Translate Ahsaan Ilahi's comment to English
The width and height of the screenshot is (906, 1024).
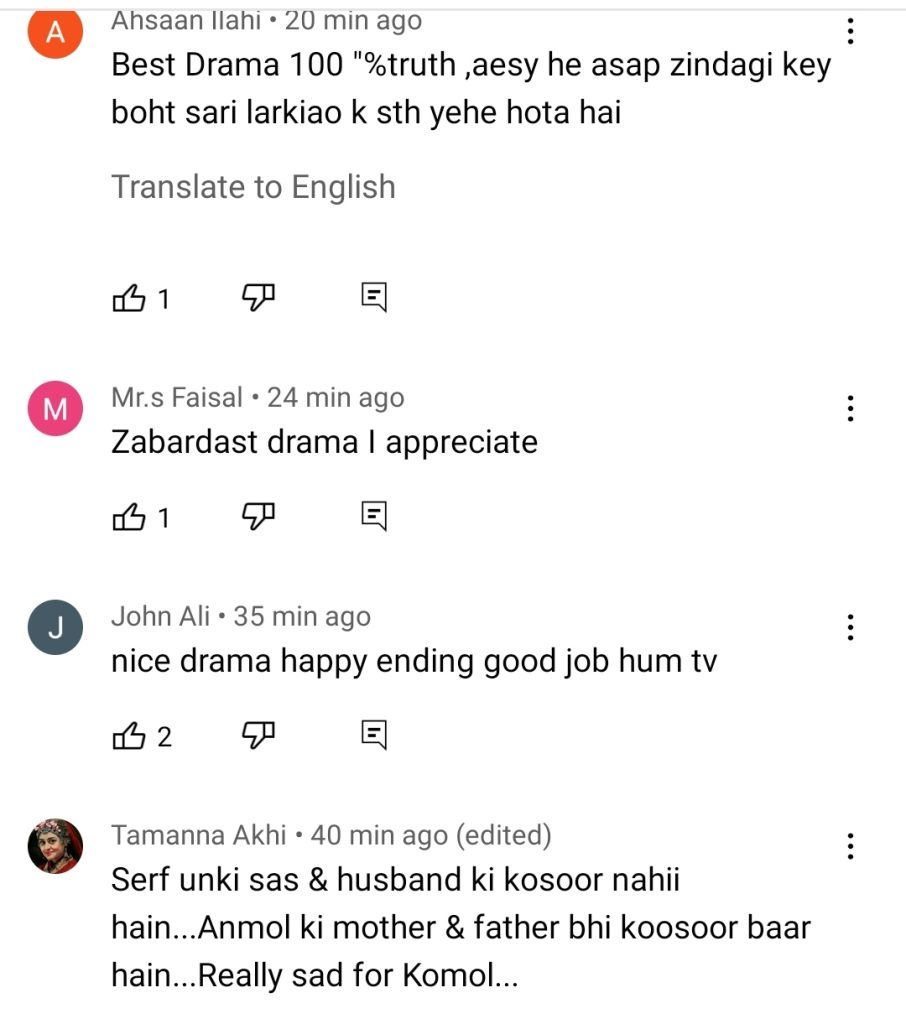coord(253,187)
